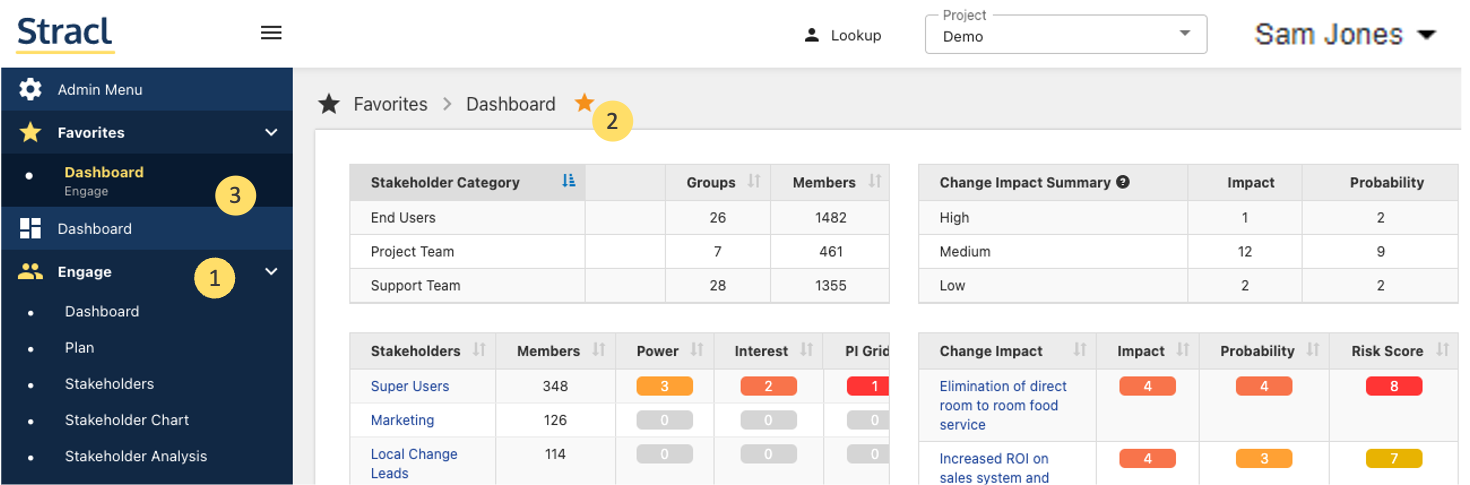Collapse the Engage section chevron
The image size is (1470, 485).
click(271, 272)
